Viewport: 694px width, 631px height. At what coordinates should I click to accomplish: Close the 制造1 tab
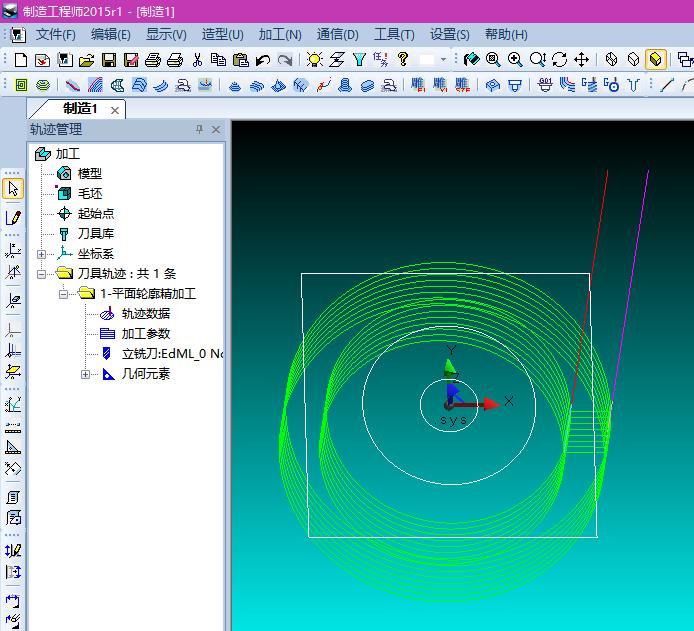pyautogui.click(x=115, y=109)
